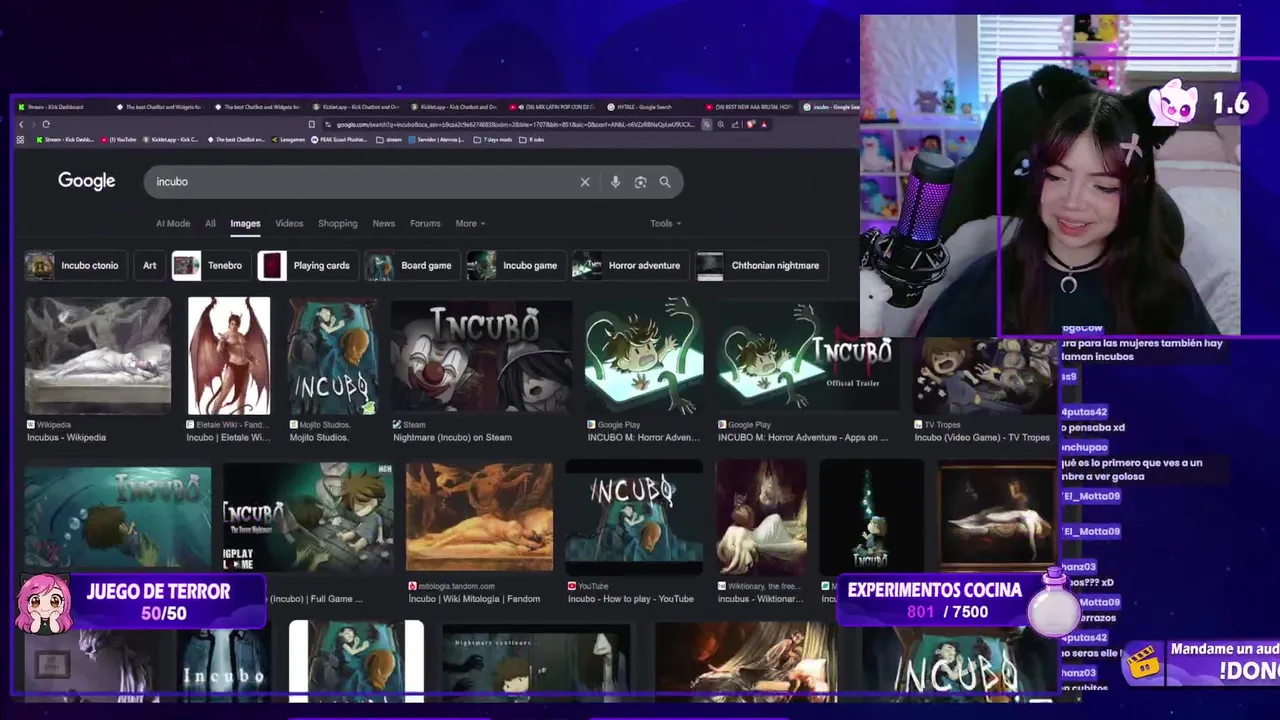Screen dimensions: 1280x720
Task: Open the Forums results tab
Action: pyautogui.click(x=425, y=224)
